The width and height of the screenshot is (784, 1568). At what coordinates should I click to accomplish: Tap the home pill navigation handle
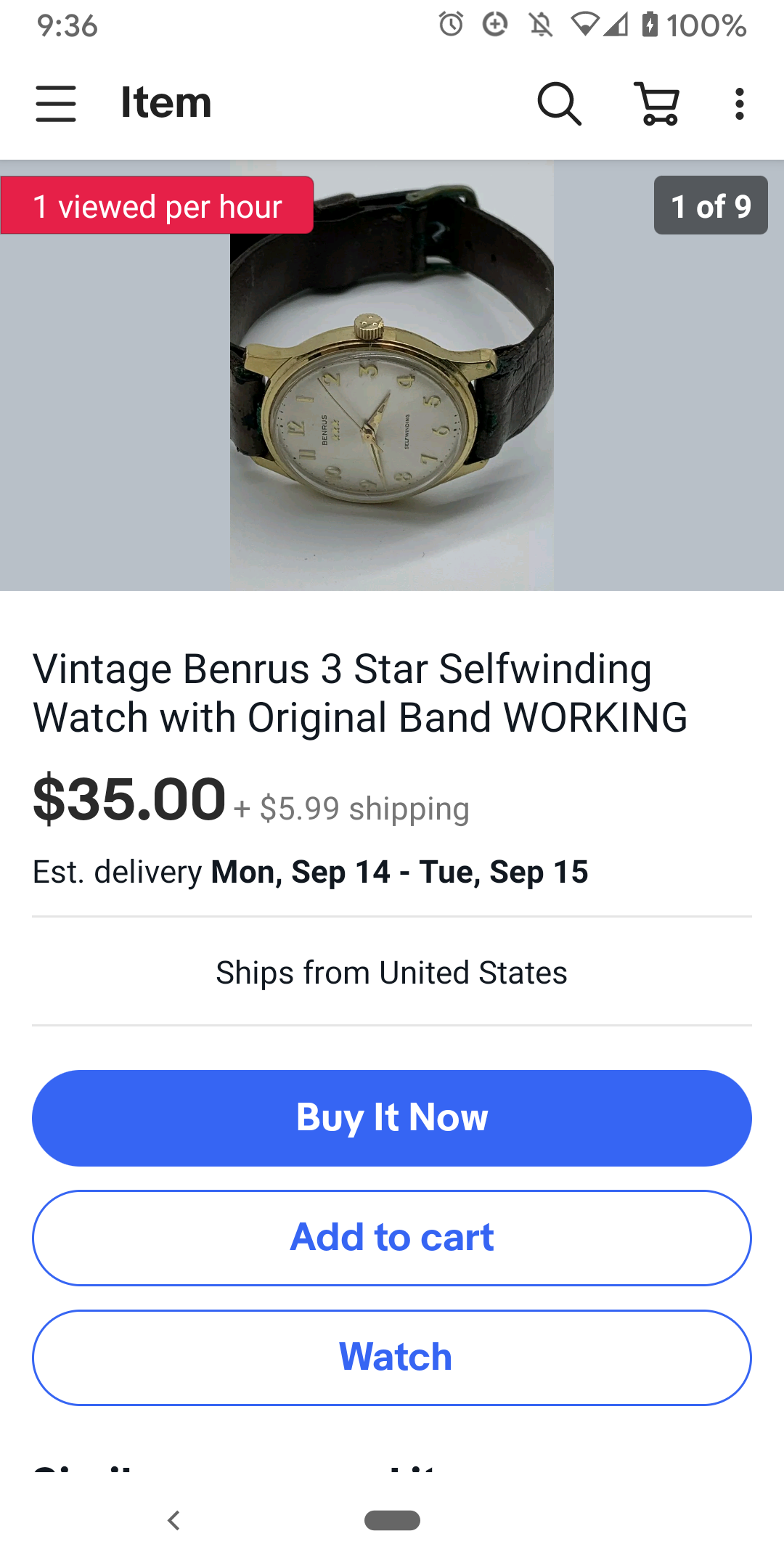click(x=392, y=1520)
